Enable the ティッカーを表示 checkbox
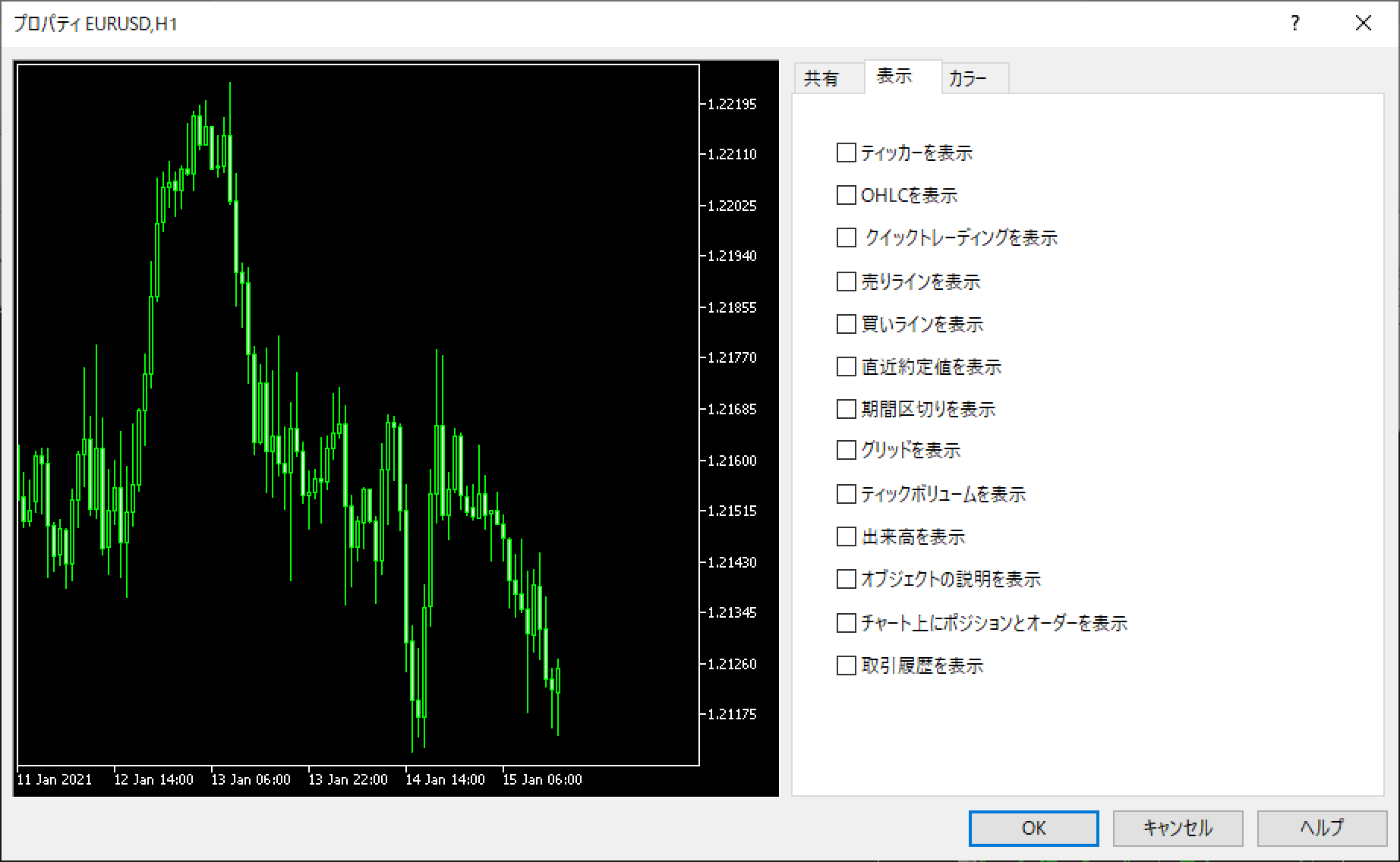 846,153
